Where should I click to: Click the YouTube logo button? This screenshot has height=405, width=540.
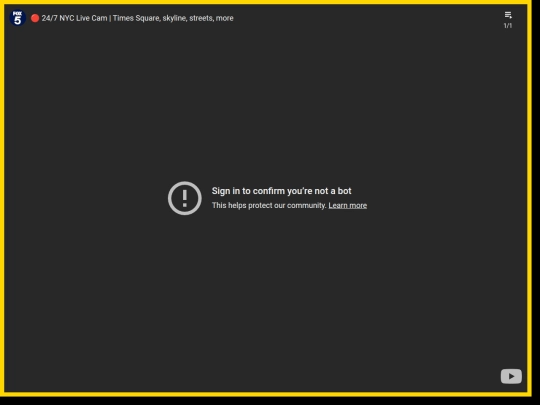pyautogui.click(x=511, y=376)
